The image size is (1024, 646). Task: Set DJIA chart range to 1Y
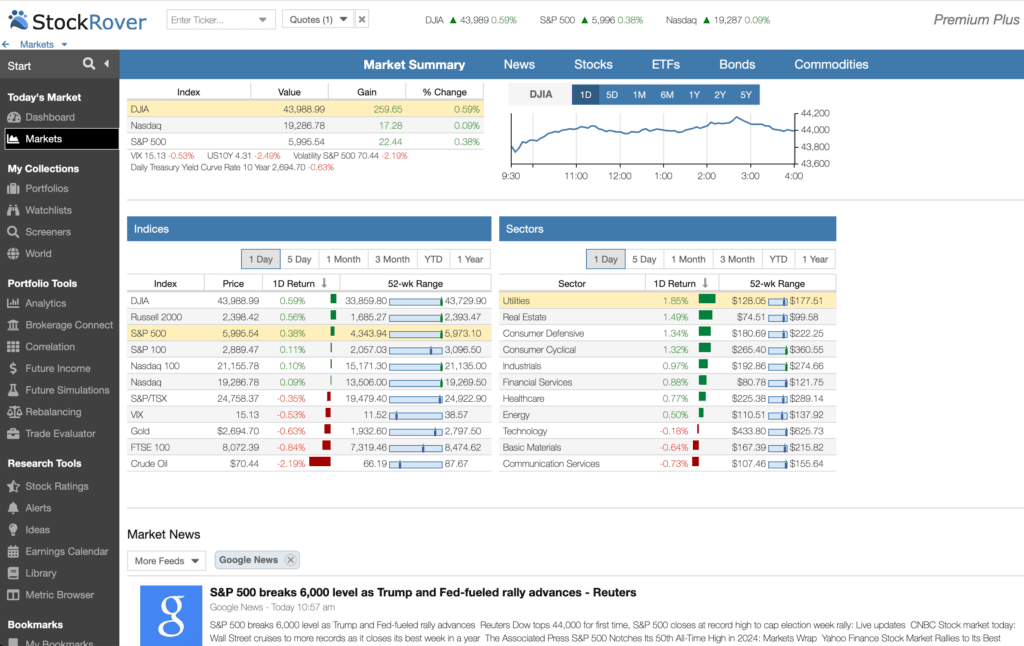pyautogui.click(x=694, y=95)
